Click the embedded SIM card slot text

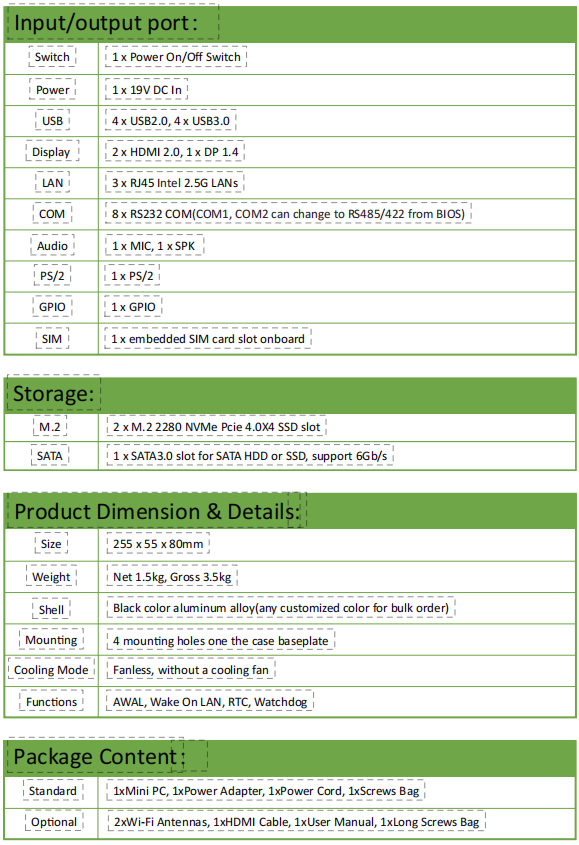[208, 339]
